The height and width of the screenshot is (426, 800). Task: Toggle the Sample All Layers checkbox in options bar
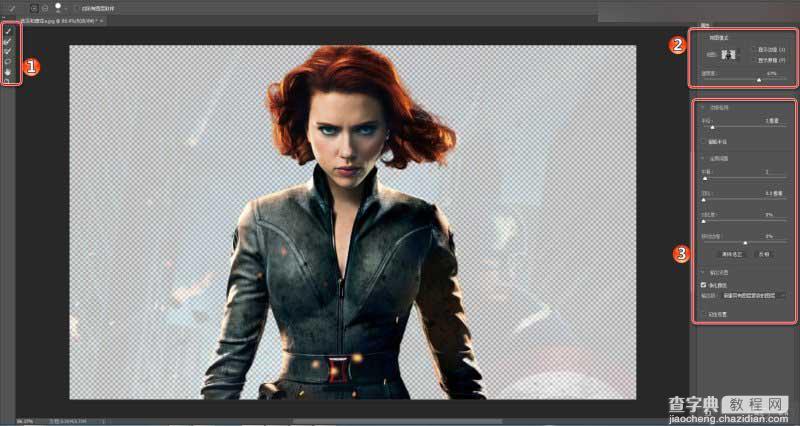pyautogui.click(x=77, y=9)
